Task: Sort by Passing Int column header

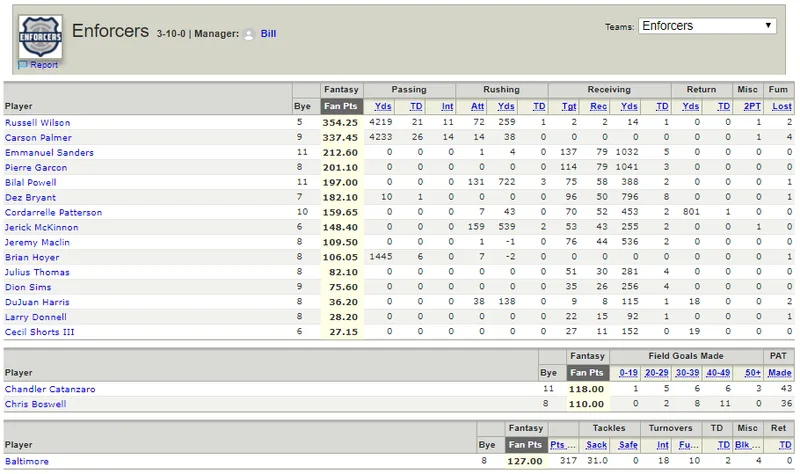Action: pos(447,106)
